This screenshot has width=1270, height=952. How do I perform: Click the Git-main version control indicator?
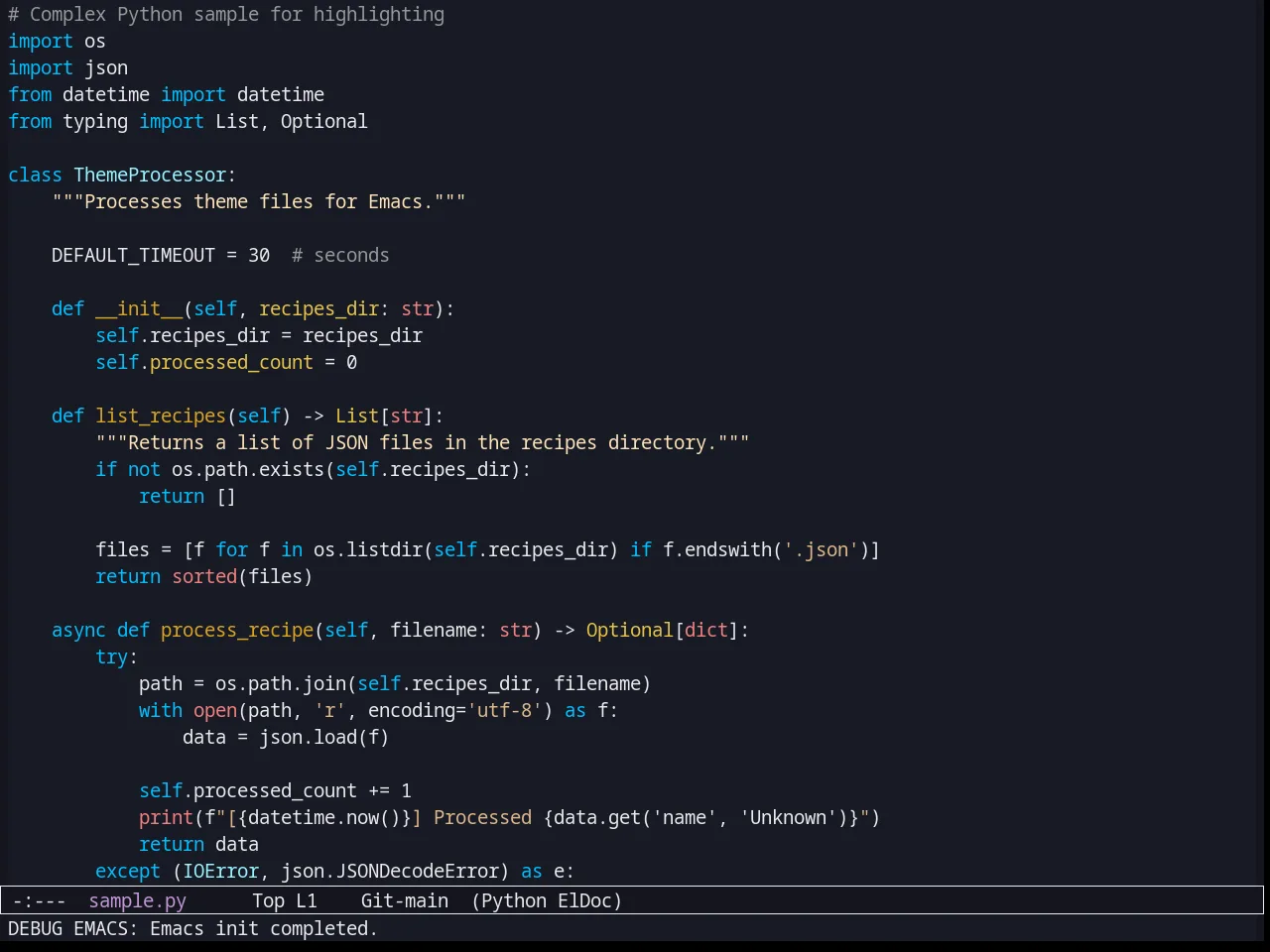click(x=405, y=900)
